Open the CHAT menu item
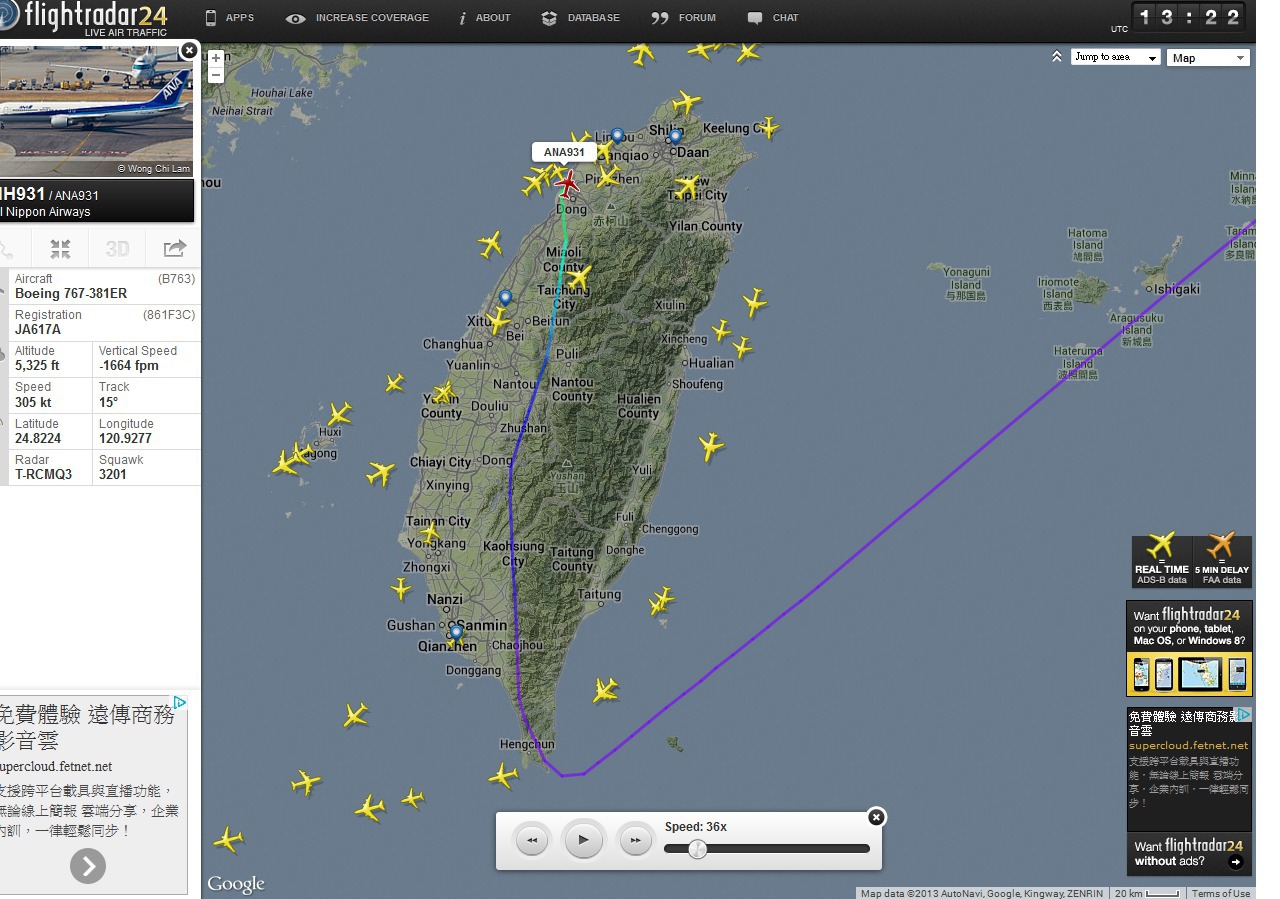 click(x=773, y=18)
